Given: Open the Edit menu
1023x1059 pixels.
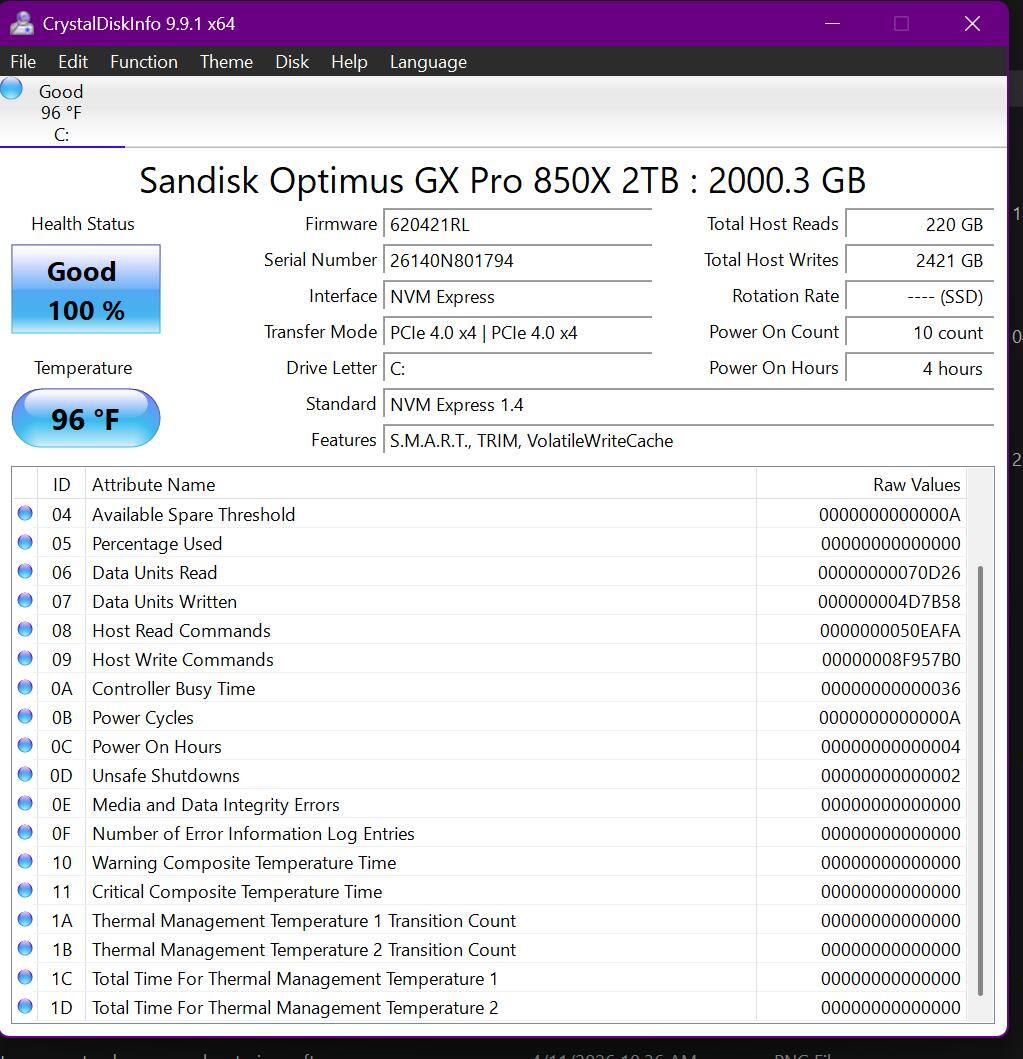Looking at the screenshot, I should [x=73, y=62].
